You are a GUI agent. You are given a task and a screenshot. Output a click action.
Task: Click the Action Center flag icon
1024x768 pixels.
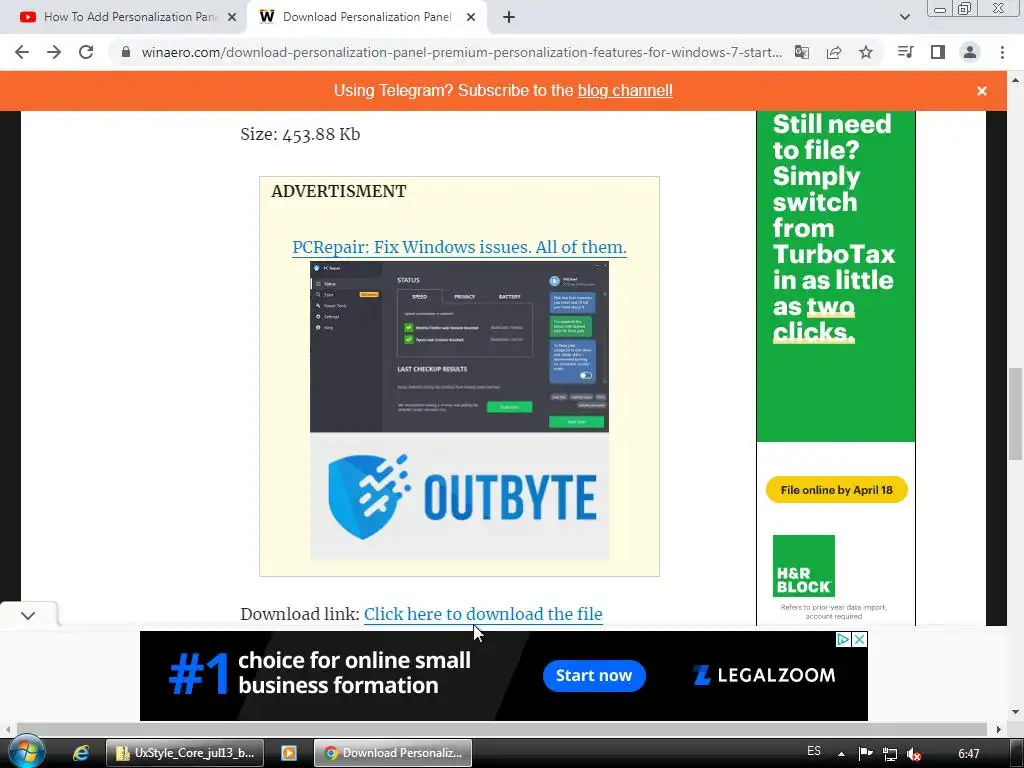coord(865,754)
